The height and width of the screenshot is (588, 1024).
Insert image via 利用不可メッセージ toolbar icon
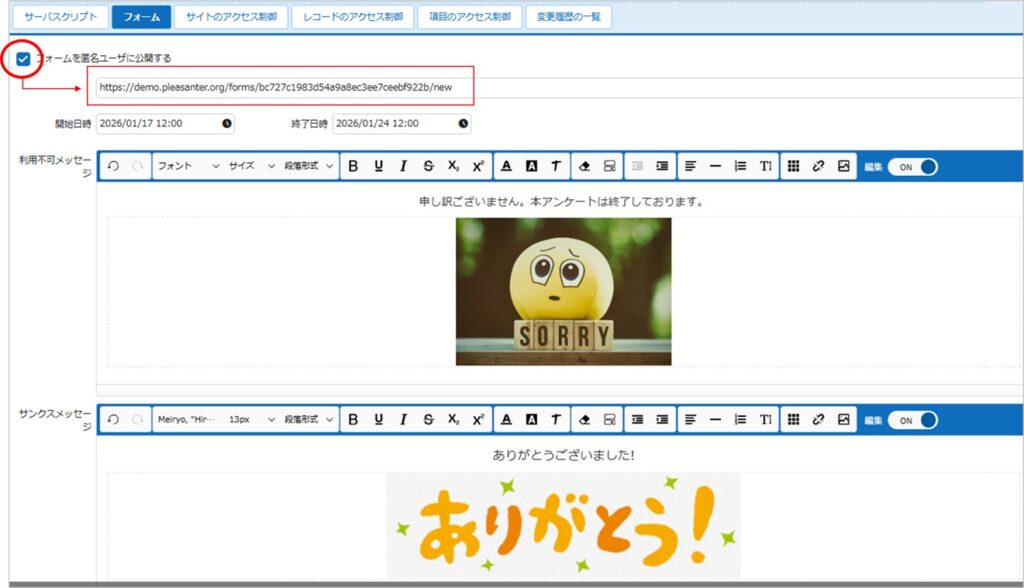click(843, 166)
